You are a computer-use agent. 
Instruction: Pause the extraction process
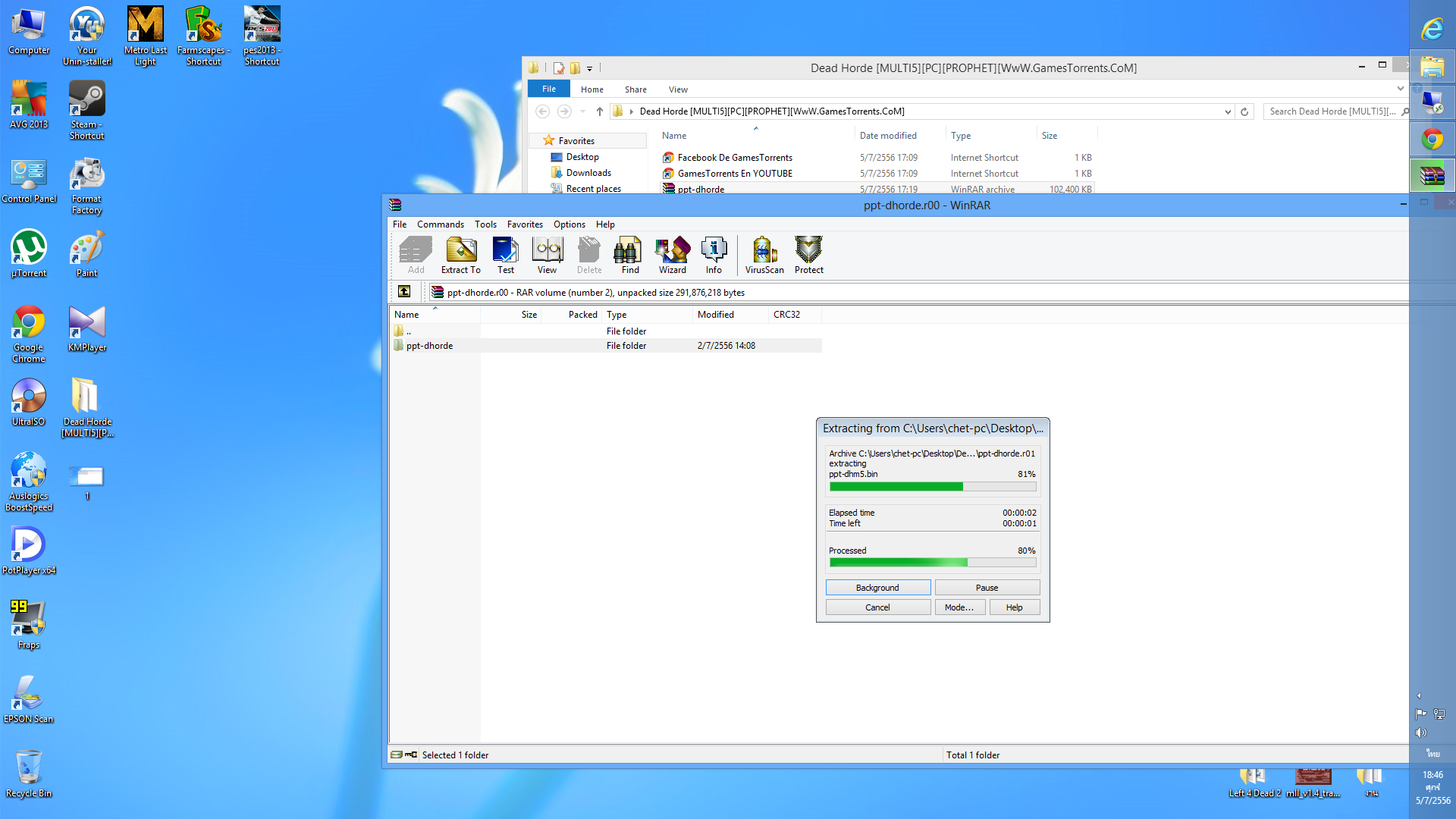[987, 588]
